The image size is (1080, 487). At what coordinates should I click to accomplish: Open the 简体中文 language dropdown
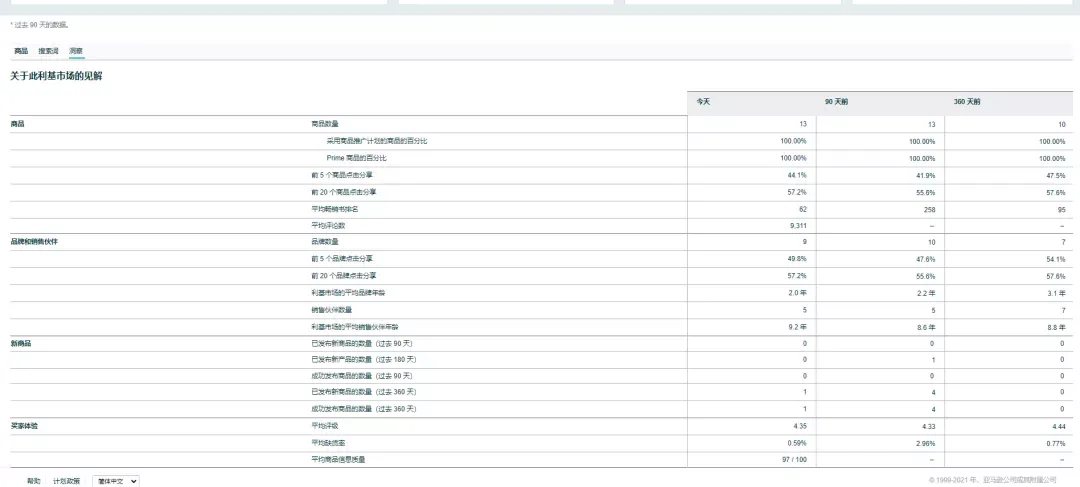pos(116,481)
